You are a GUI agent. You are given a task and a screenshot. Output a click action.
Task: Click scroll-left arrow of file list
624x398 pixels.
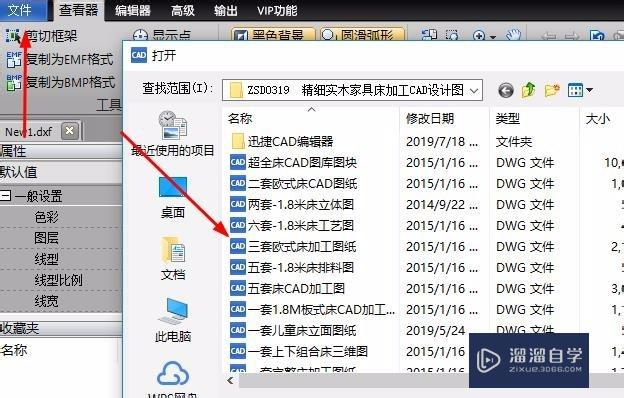(230, 380)
